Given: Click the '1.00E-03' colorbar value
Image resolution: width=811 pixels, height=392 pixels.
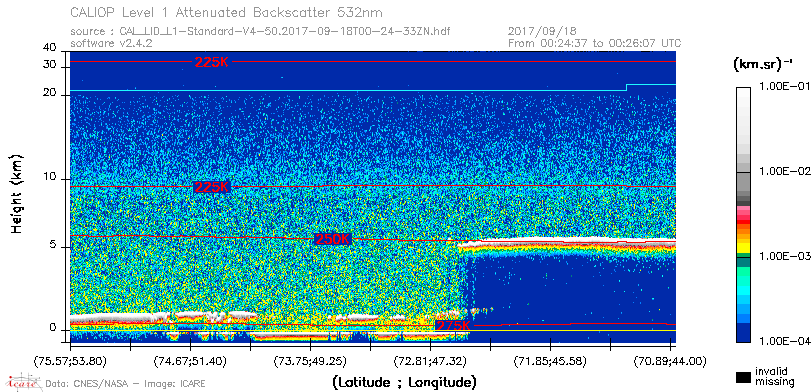Looking at the screenshot, I should [x=784, y=257].
